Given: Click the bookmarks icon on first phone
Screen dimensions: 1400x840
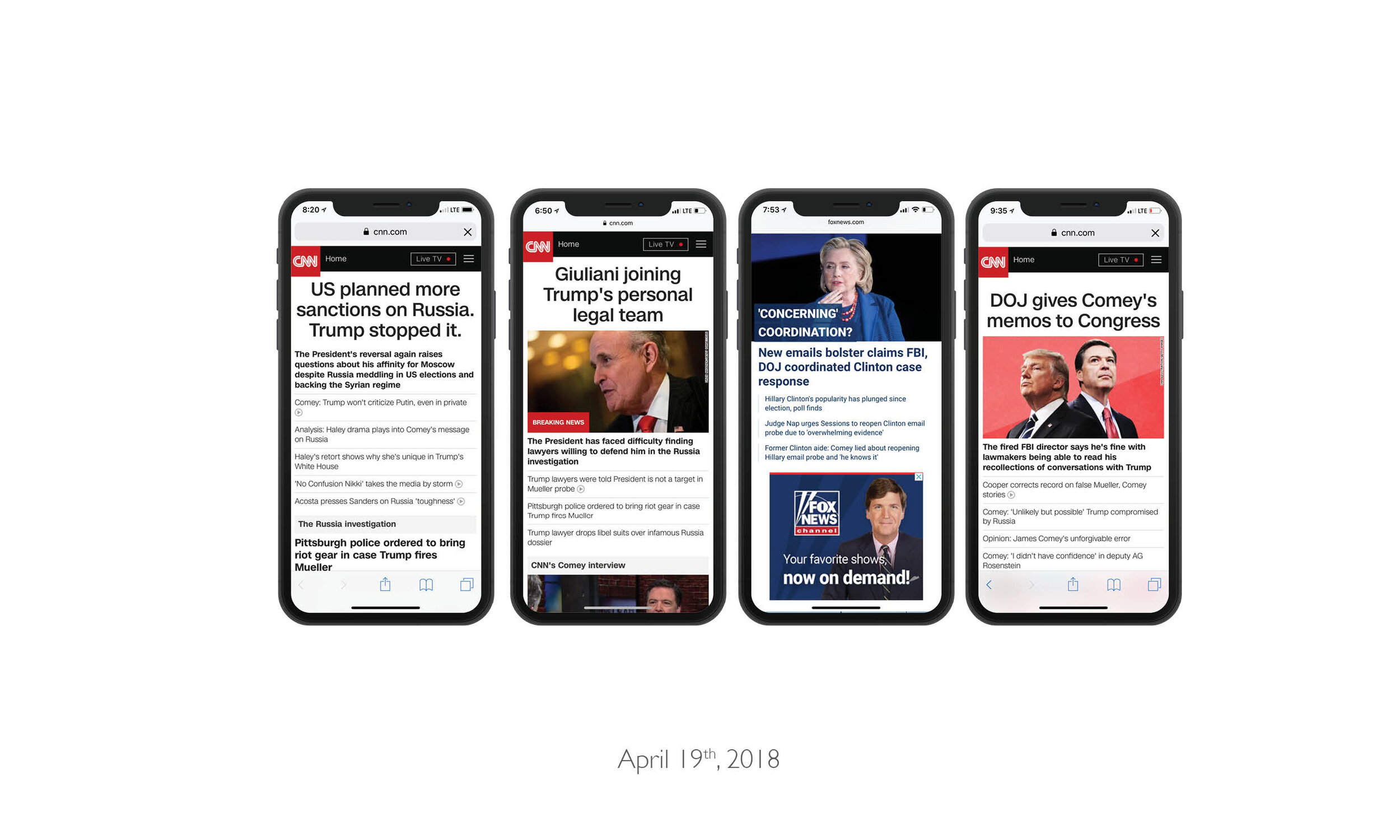Looking at the screenshot, I should tap(428, 584).
